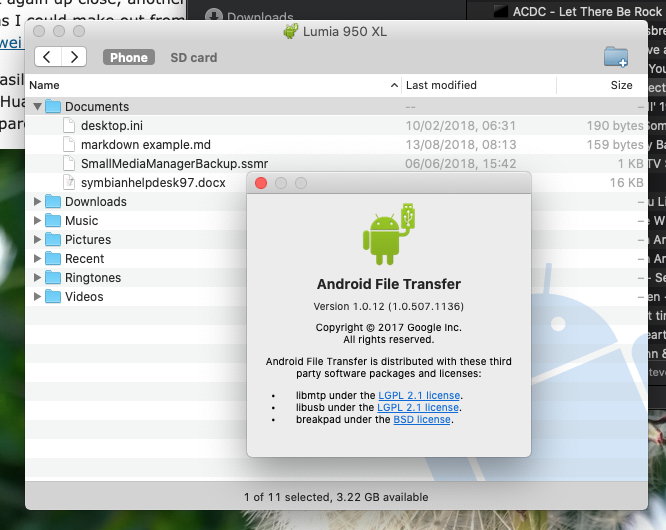Viewport: 666px width, 530px height.
Task: Expand the Music folder
Action: pyautogui.click(x=37, y=221)
